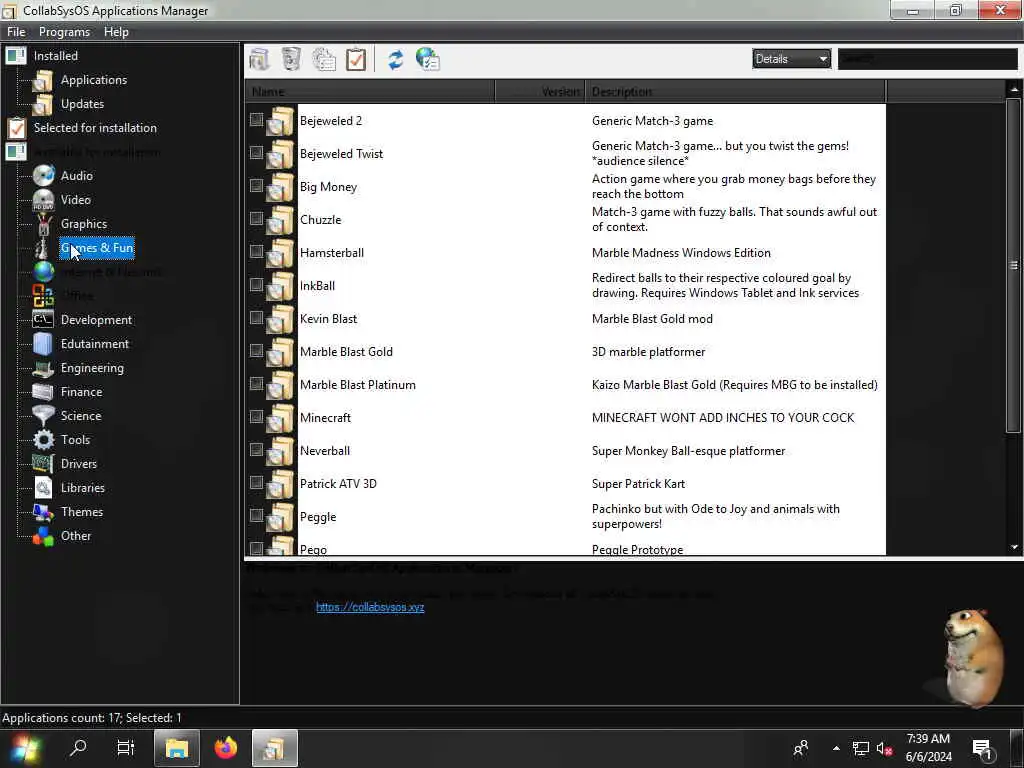Select the Patrick ATV 3D row
This screenshot has height=768, width=1024.
[x=566, y=484]
